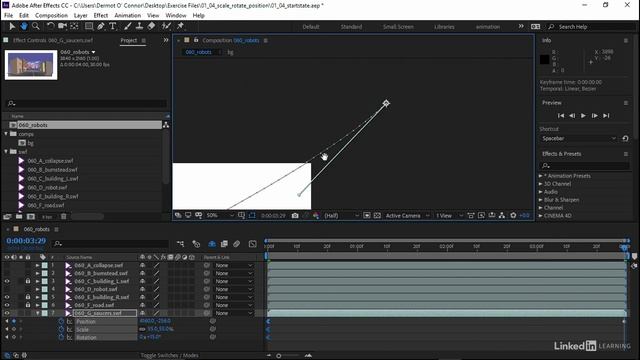Screen dimensions: 640x360
Task: Toggle the Scale property stopwatch
Action: [x=61, y=329]
